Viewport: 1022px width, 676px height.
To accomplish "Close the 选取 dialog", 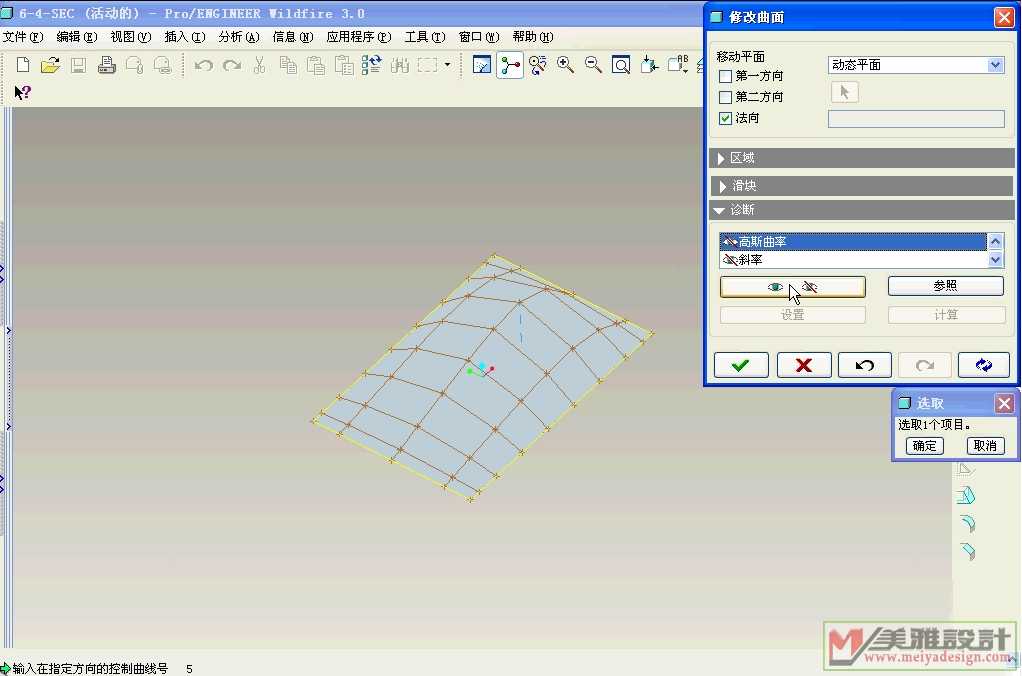I will 1004,404.
